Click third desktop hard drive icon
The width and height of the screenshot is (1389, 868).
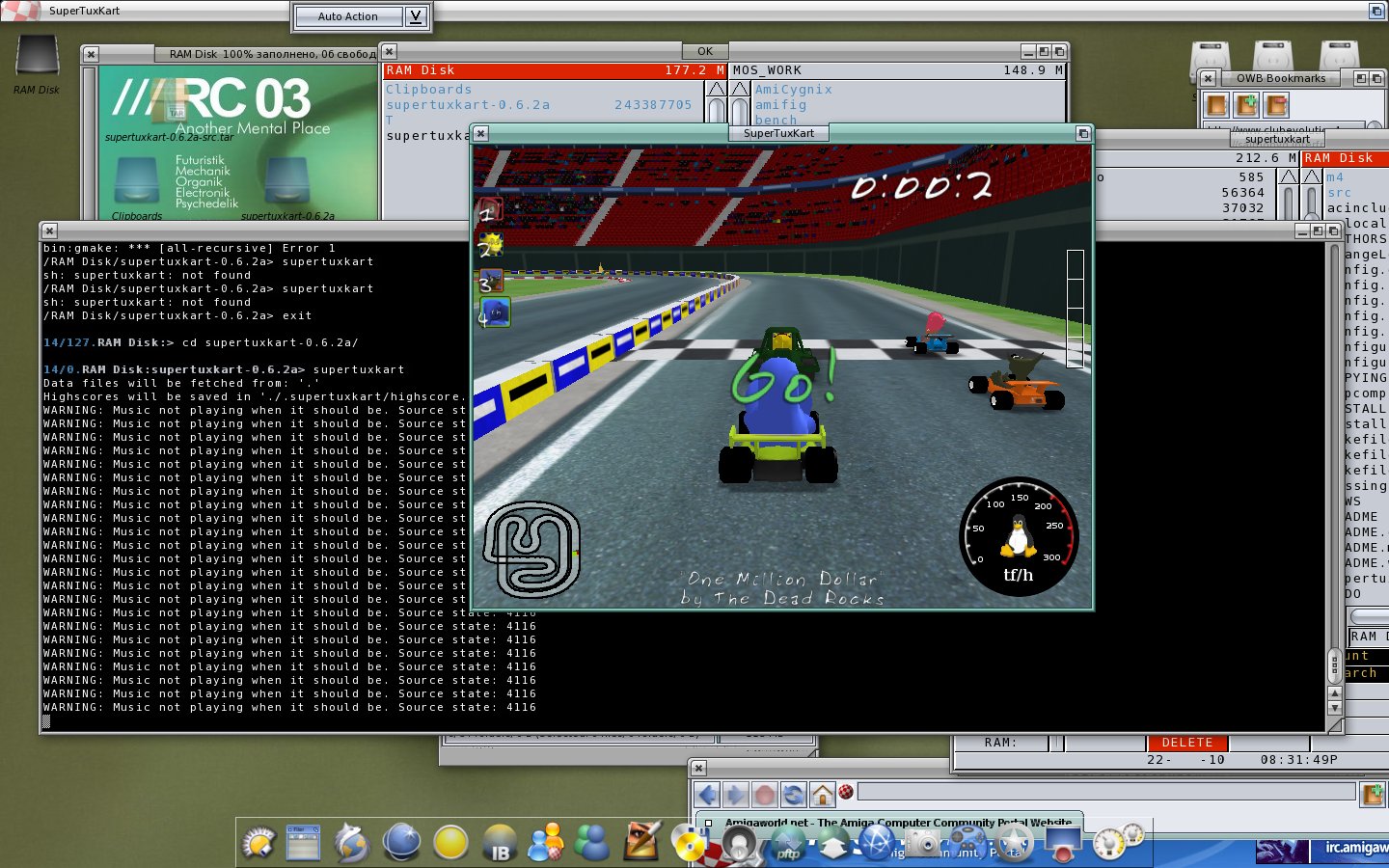pos(1339,56)
